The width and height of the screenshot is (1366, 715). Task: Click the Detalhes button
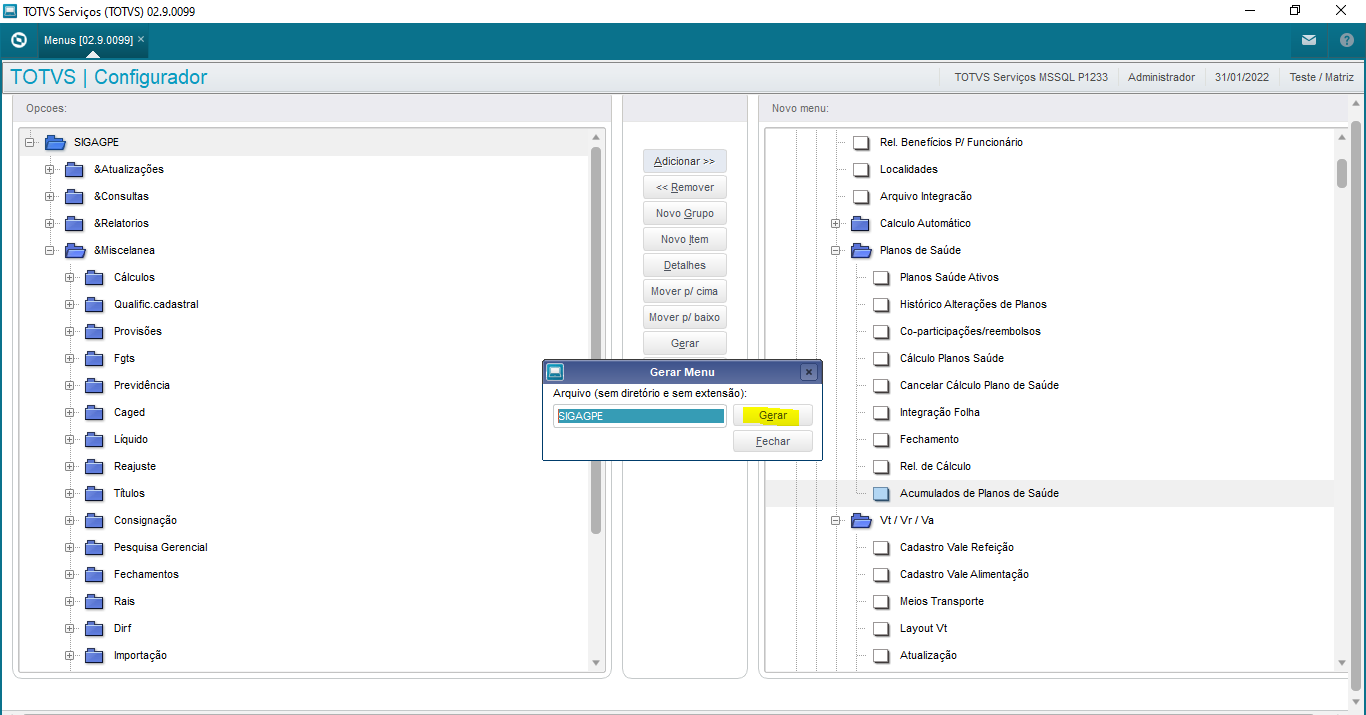pyautogui.click(x=685, y=265)
